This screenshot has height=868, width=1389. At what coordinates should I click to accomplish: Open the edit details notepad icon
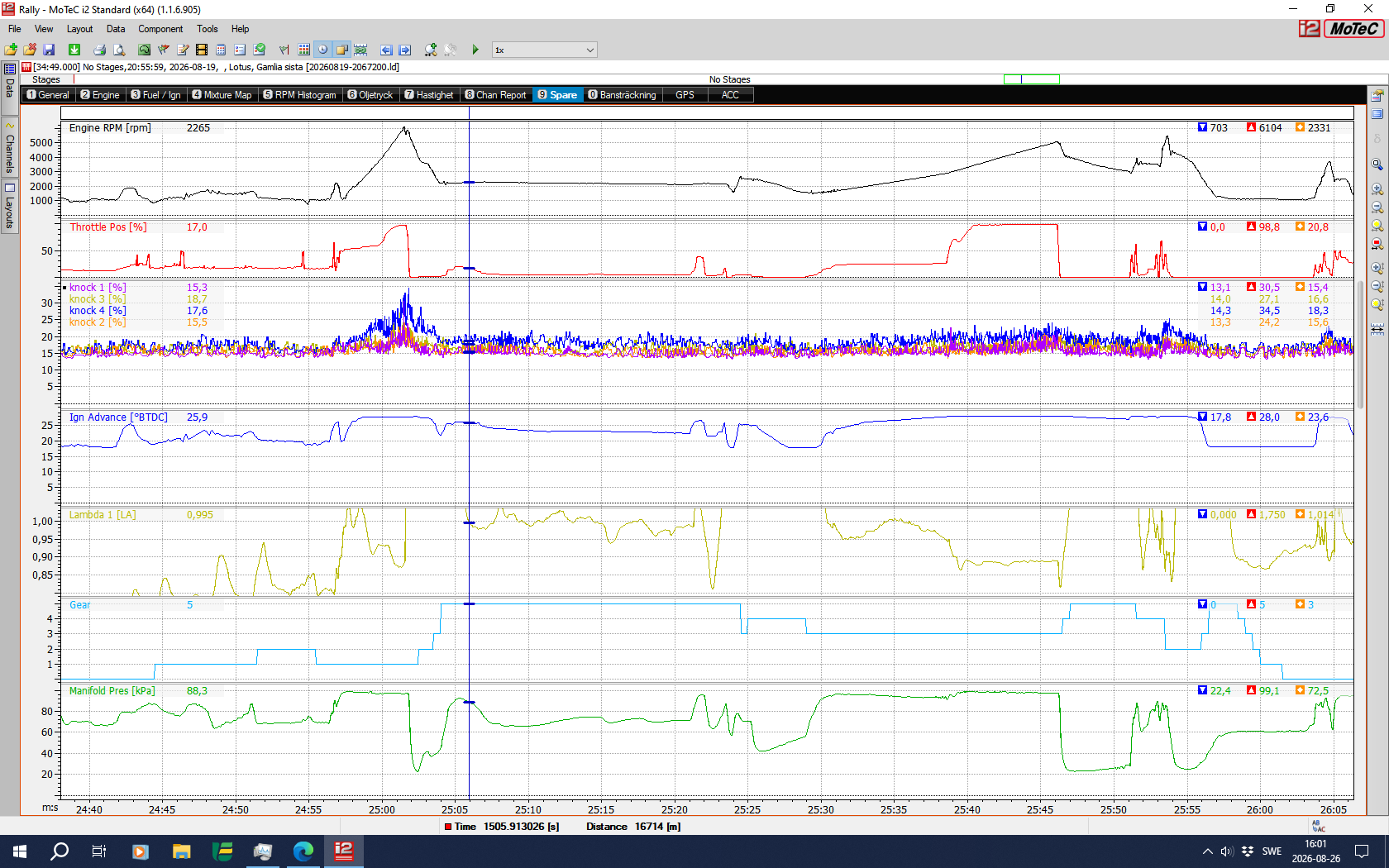click(x=183, y=50)
